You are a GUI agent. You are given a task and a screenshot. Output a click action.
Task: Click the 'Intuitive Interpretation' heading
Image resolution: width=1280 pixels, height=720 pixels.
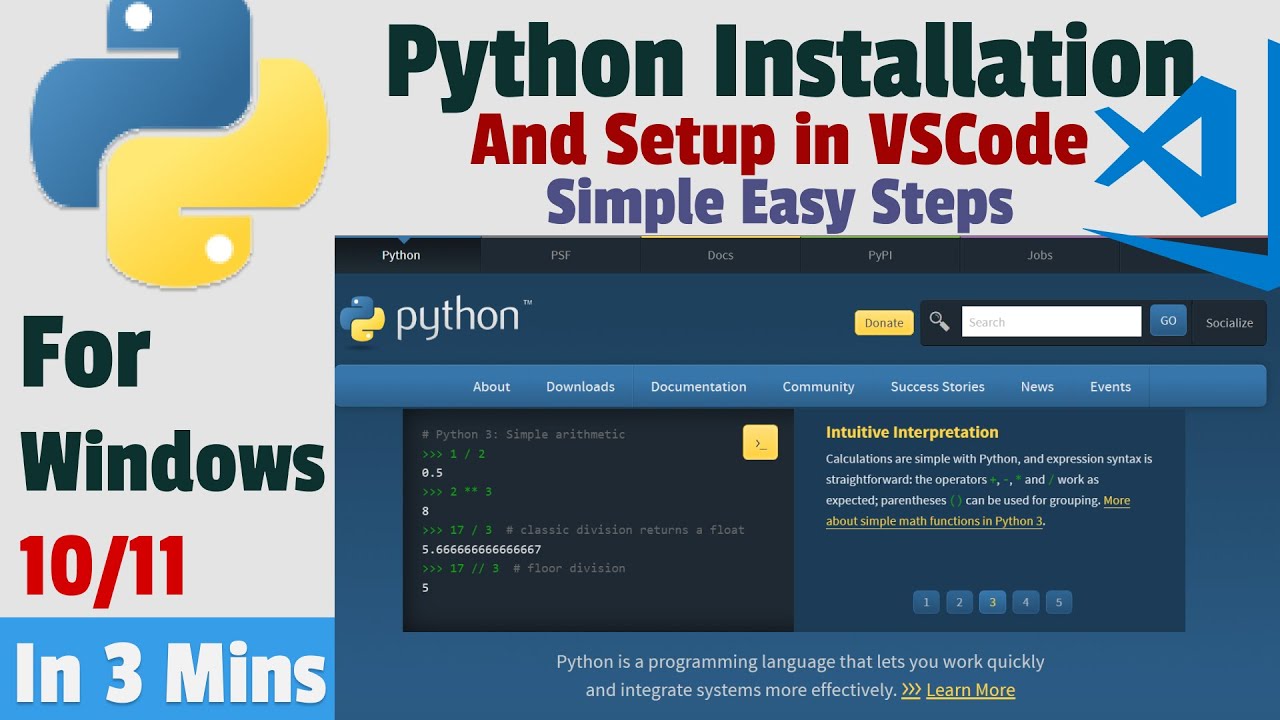912,432
